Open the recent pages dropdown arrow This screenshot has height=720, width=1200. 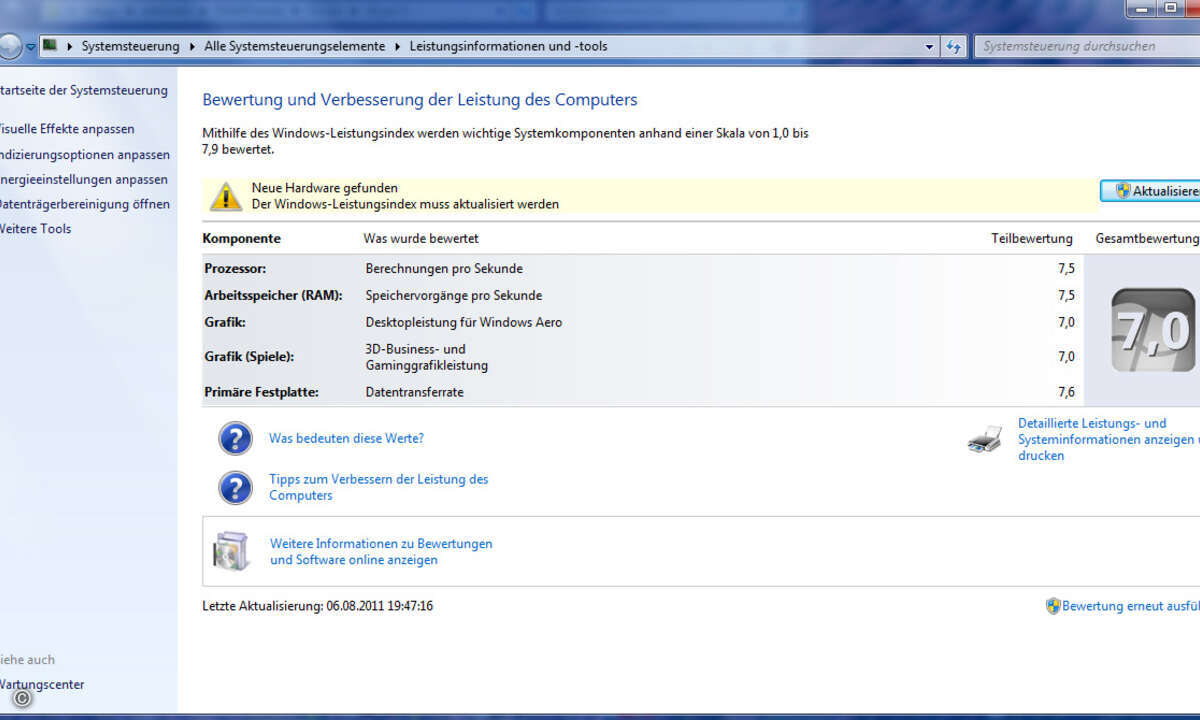click(31, 47)
